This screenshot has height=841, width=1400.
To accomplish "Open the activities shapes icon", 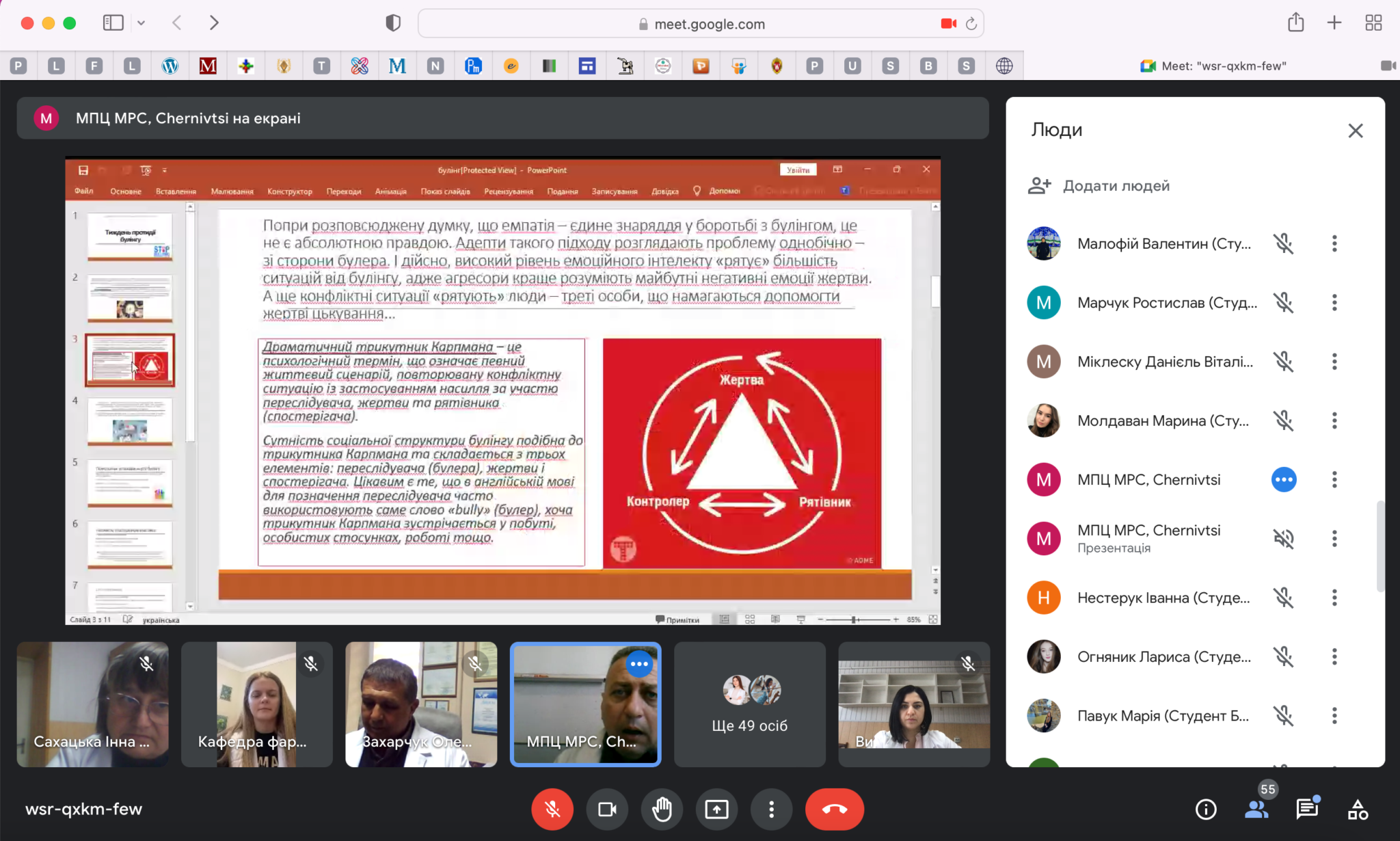I will (1358, 810).
